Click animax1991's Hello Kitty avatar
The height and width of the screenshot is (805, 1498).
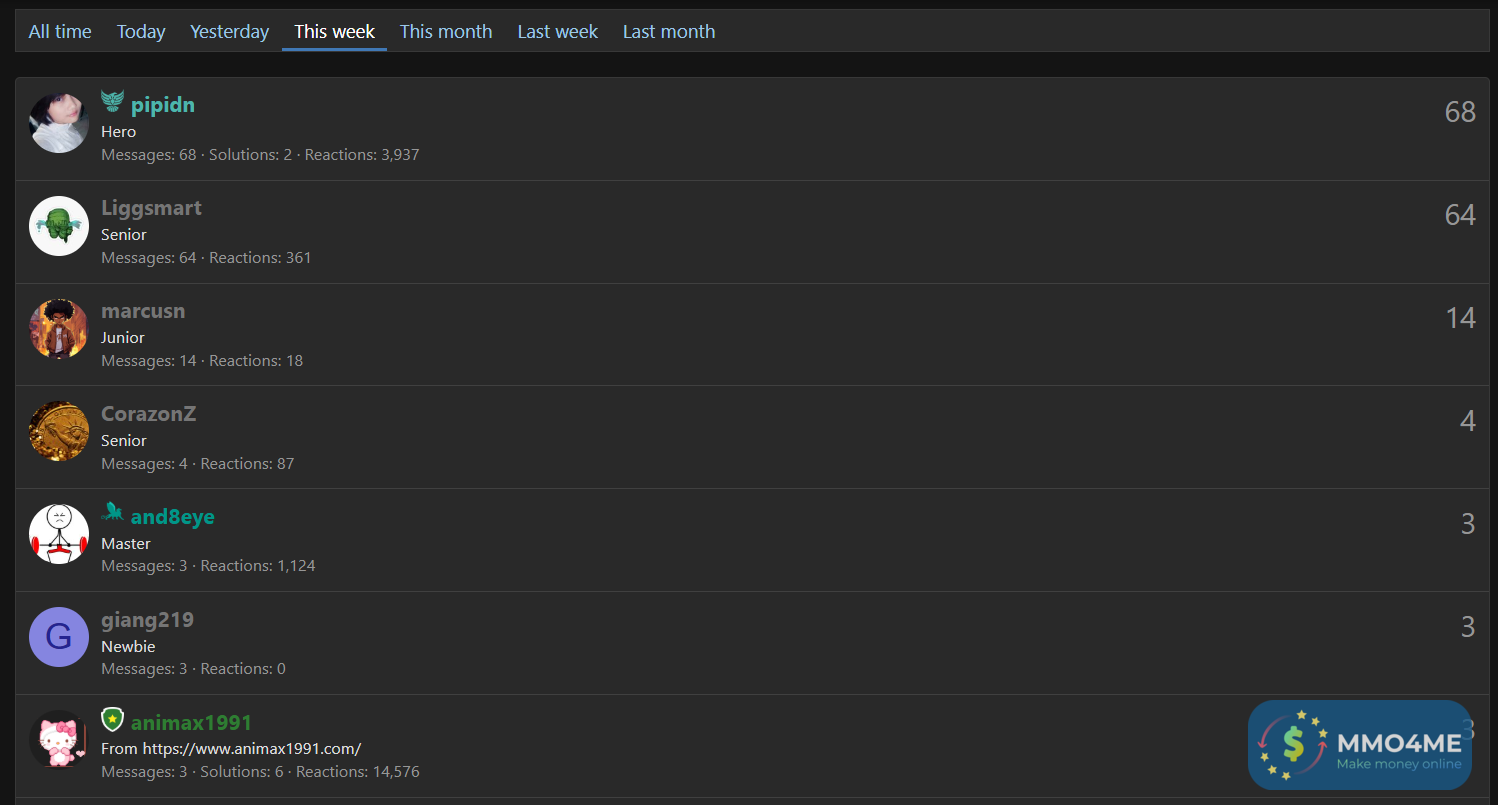[59, 740]
